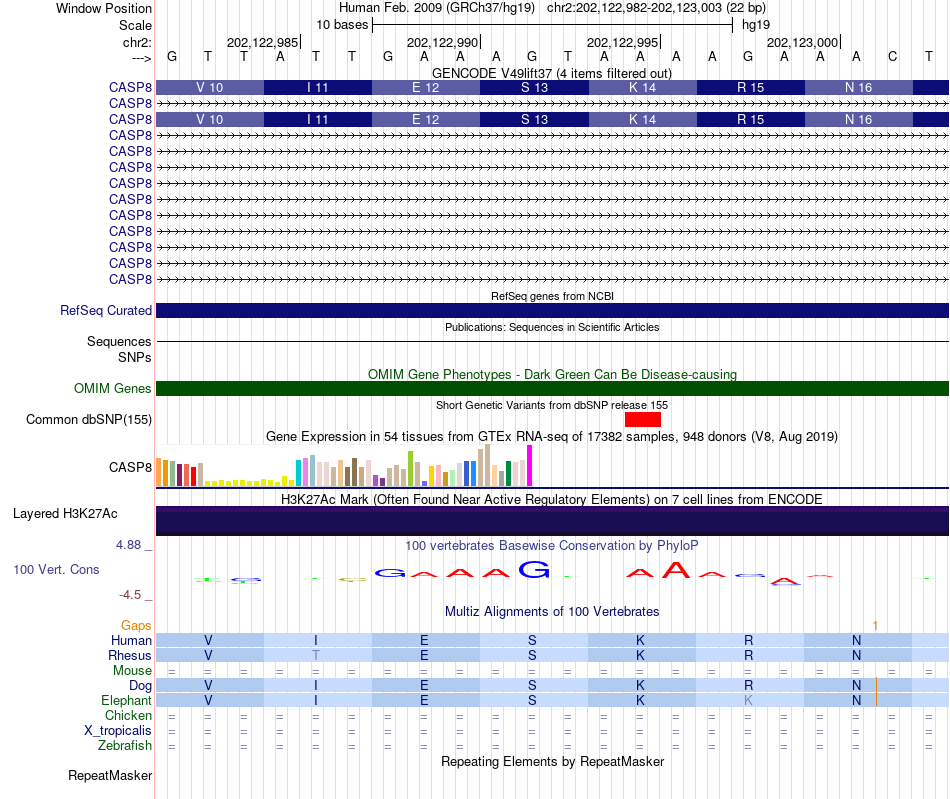Click the Layered H3K27Ac track label
The height and width of the screenshot is (799, 950).
[x=65, y=514]
